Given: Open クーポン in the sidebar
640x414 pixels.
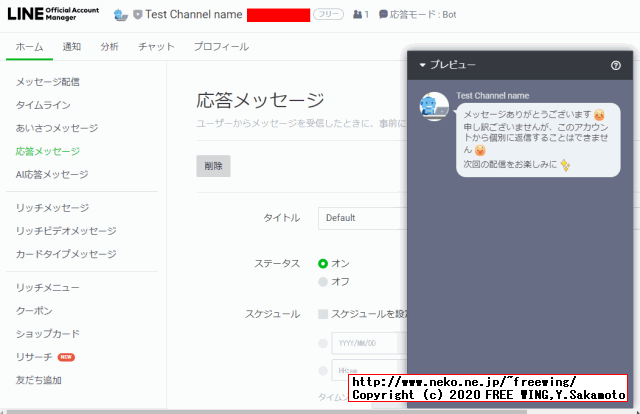Looking at the screenshot, I should tap(34, 311).
